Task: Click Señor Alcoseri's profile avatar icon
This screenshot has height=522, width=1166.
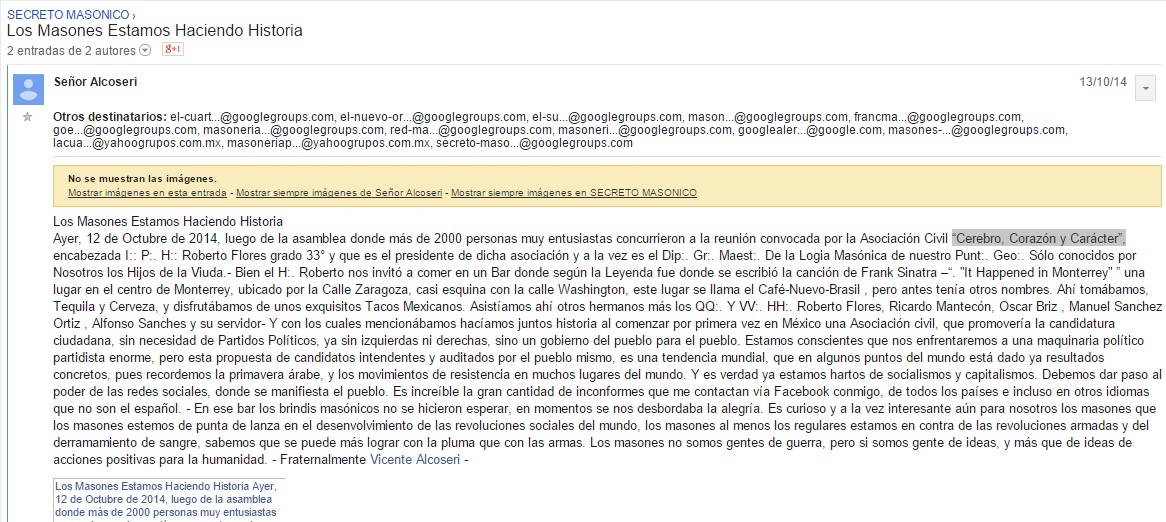Action: 28,89
